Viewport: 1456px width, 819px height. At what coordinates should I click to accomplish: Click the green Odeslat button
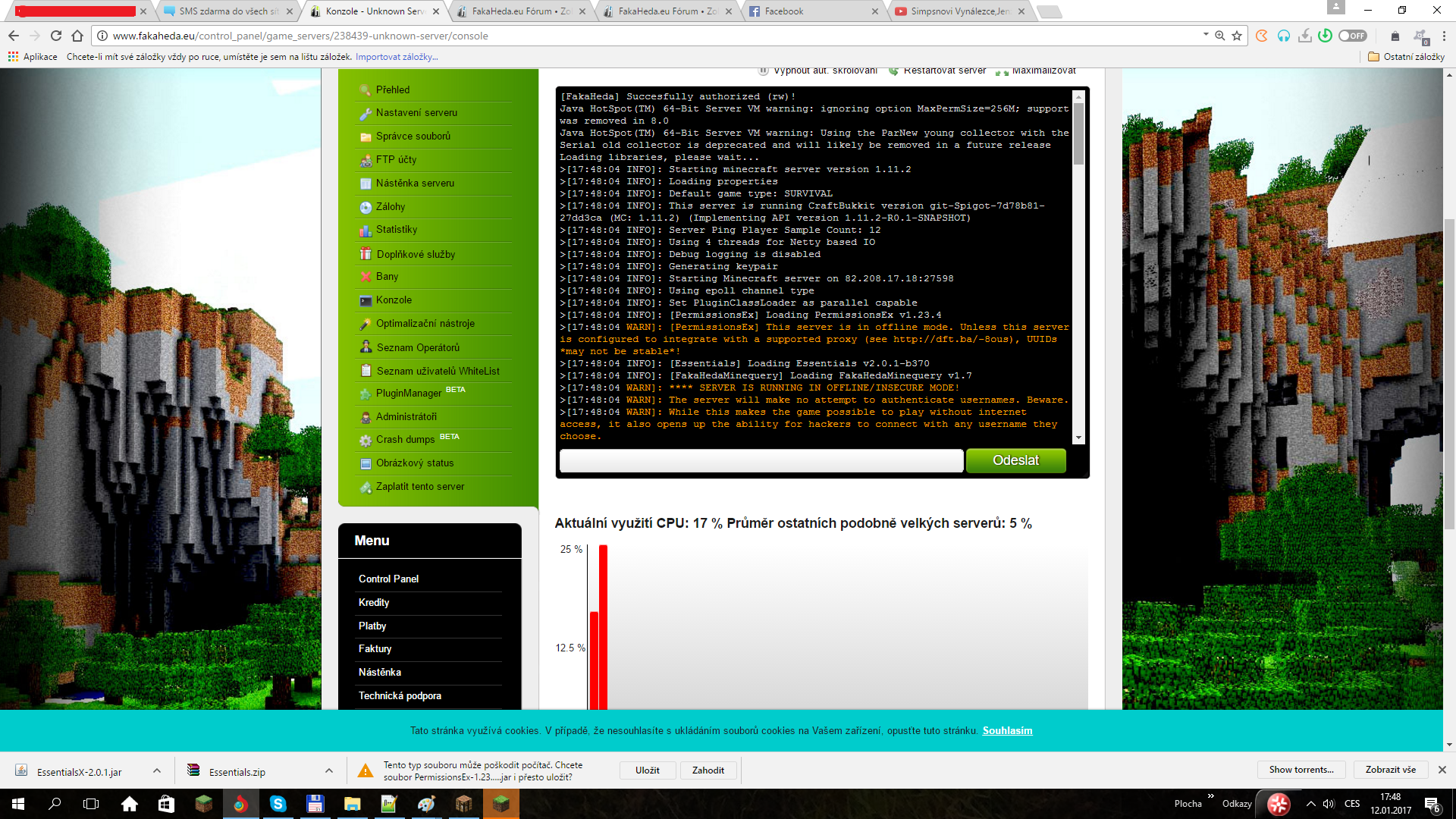coord(1015,460)
